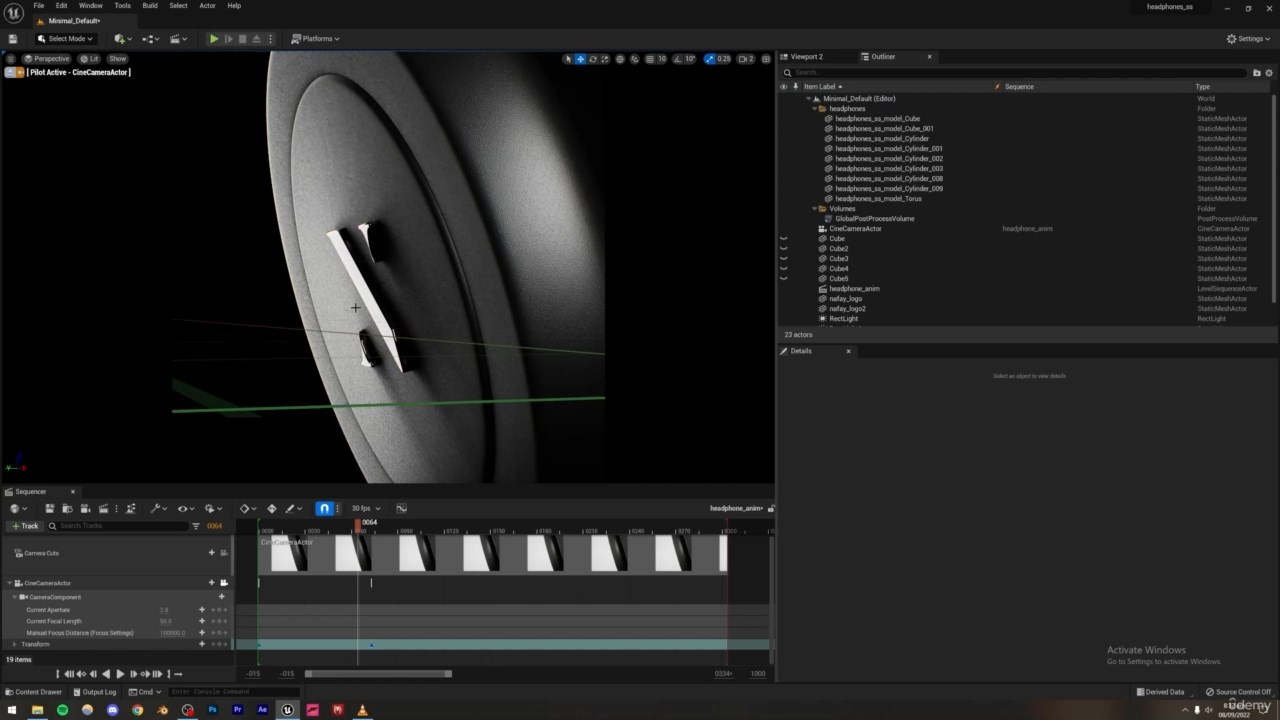This screenshot has height=720, width=1280.
Task: Open Sequencer curve editor icon
Action: pyautogui.click(x=401, y=509)
